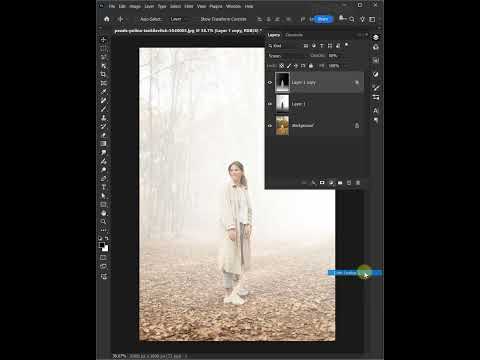Viewport: 480px width, 360px height.
Task: Click the Create new group folder icon
Action: (340, 183)
